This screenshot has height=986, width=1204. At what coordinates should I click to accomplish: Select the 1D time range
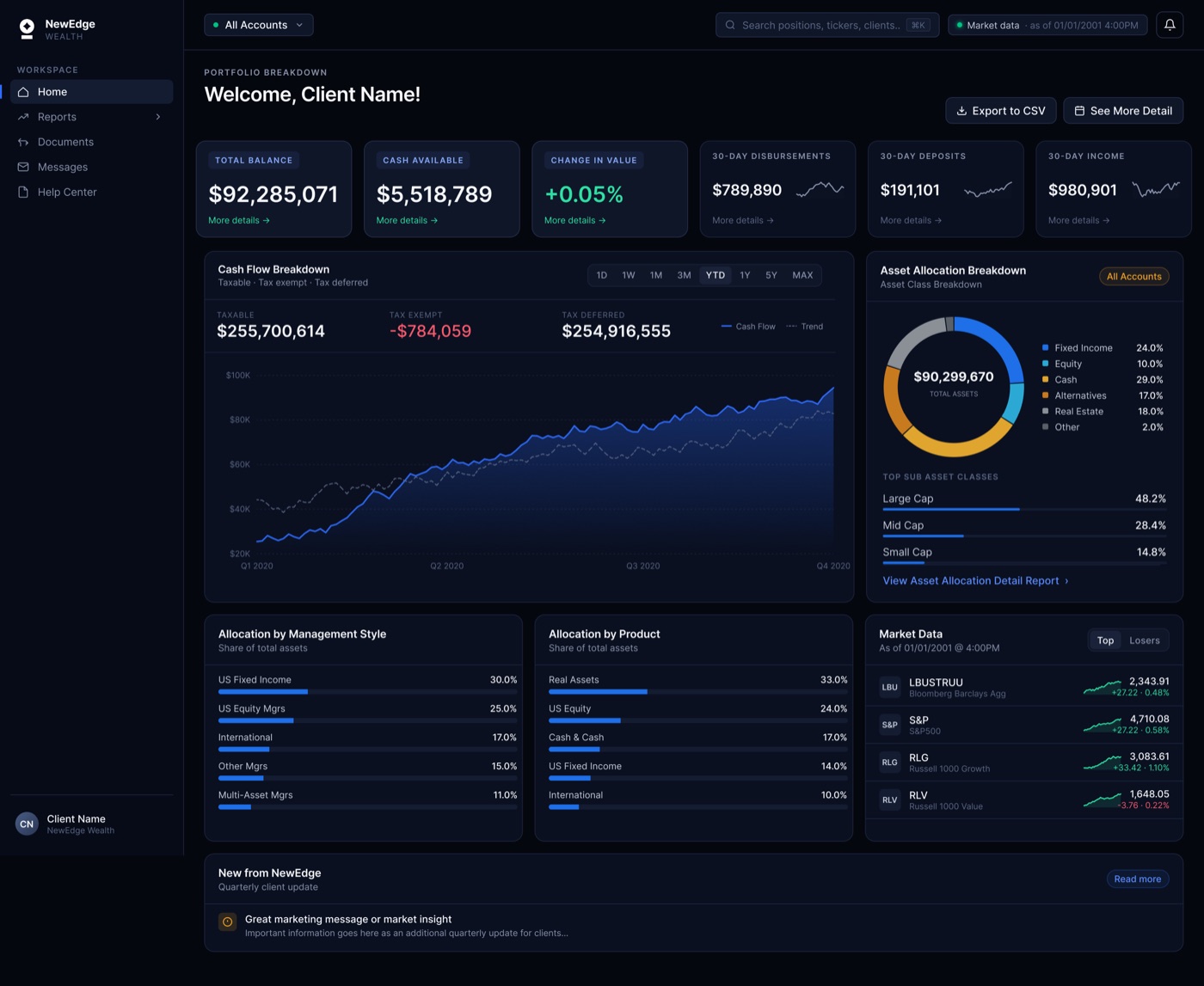point(602,275)
